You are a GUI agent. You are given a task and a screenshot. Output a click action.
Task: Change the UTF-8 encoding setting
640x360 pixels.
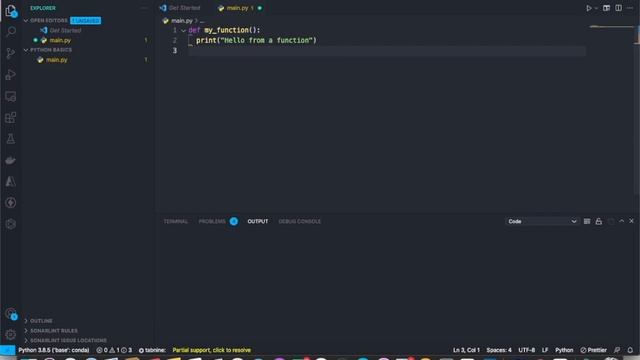(527, 350)
